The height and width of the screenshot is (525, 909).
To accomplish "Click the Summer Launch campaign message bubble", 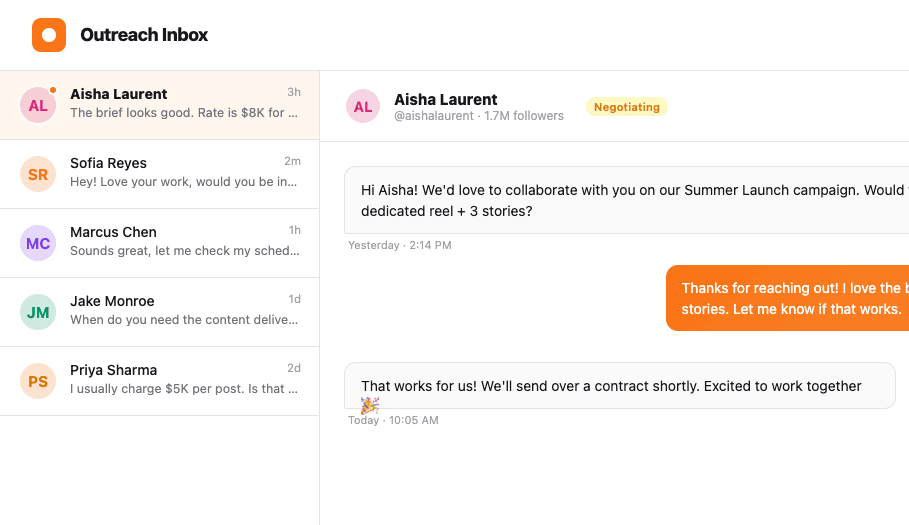I will click(626, 200).
